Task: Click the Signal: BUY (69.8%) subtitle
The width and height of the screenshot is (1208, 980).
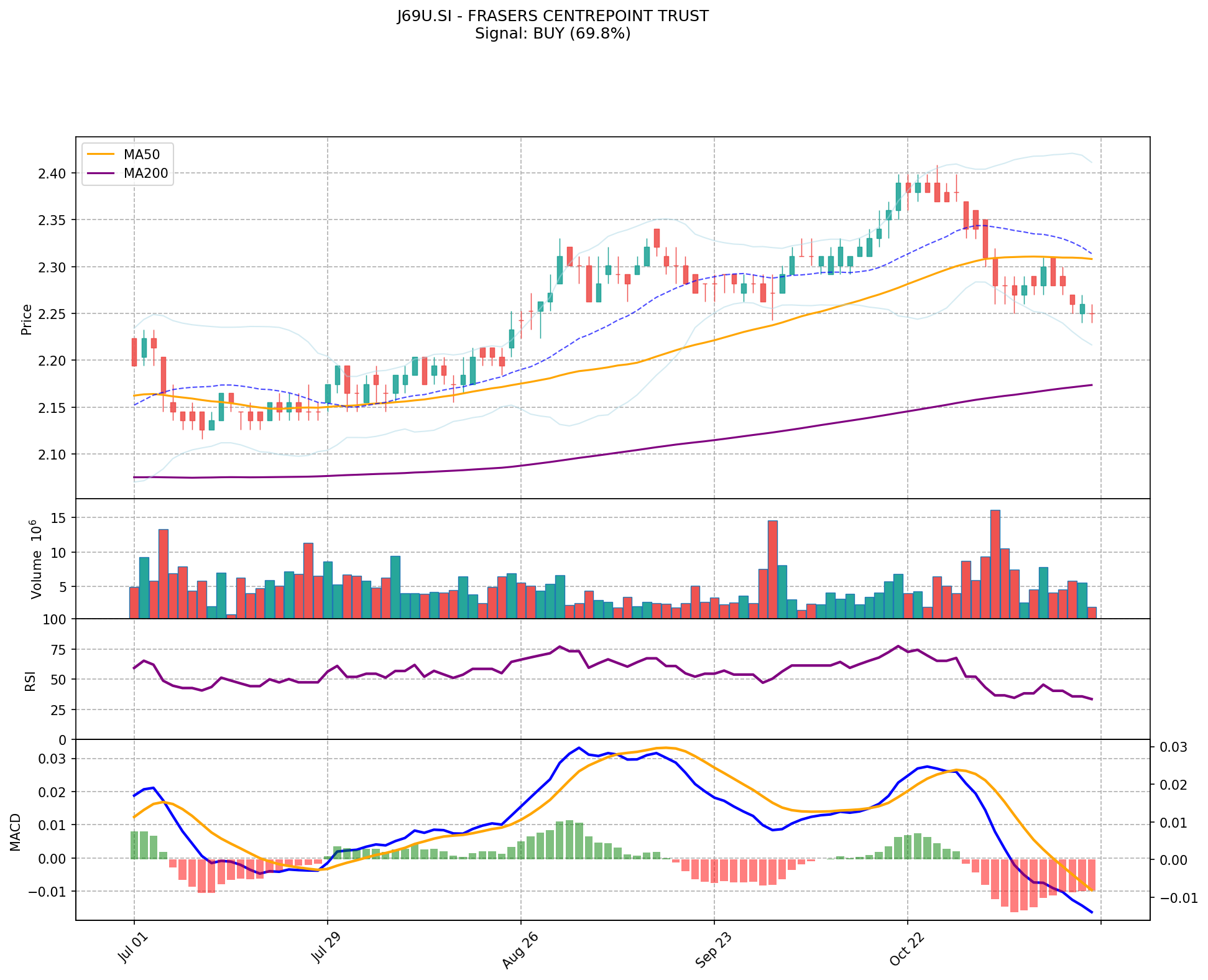Action: 553,34
